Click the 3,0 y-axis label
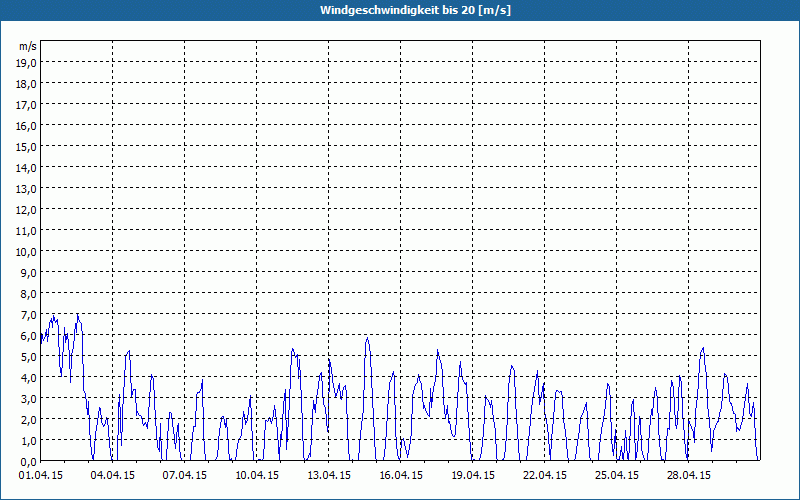 (27, 399)
